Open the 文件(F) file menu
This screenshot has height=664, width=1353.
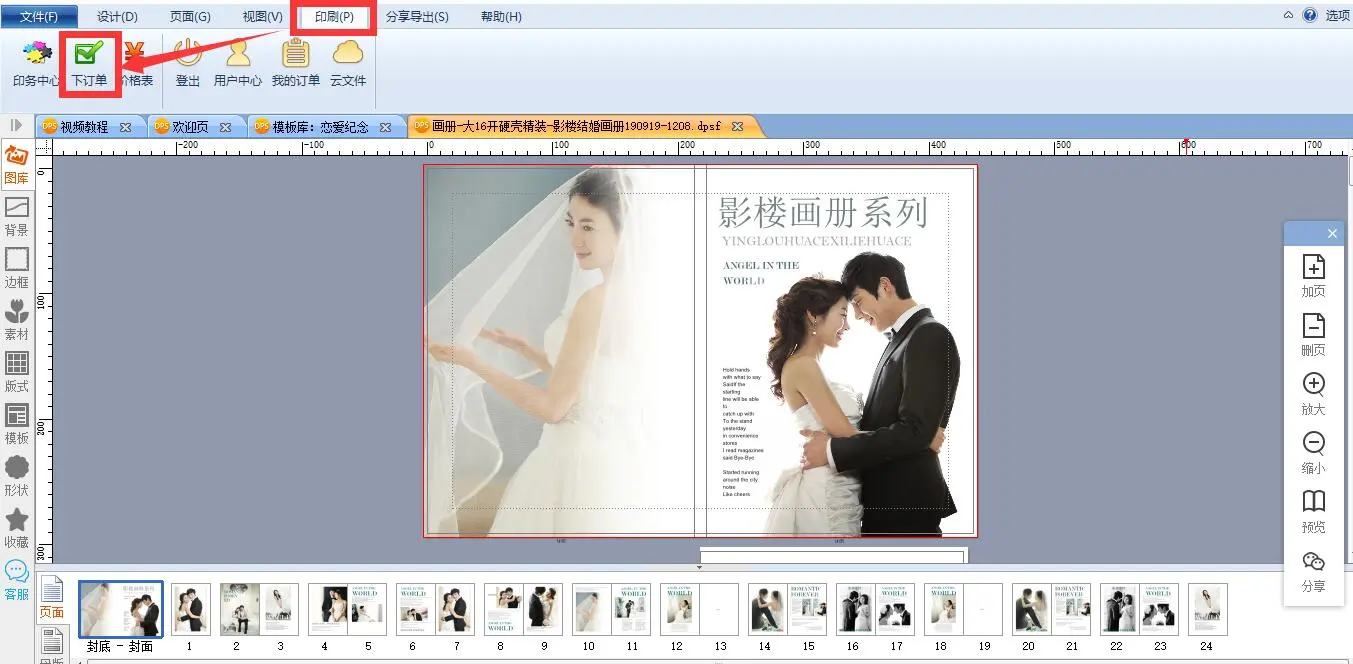click(39, 17)
